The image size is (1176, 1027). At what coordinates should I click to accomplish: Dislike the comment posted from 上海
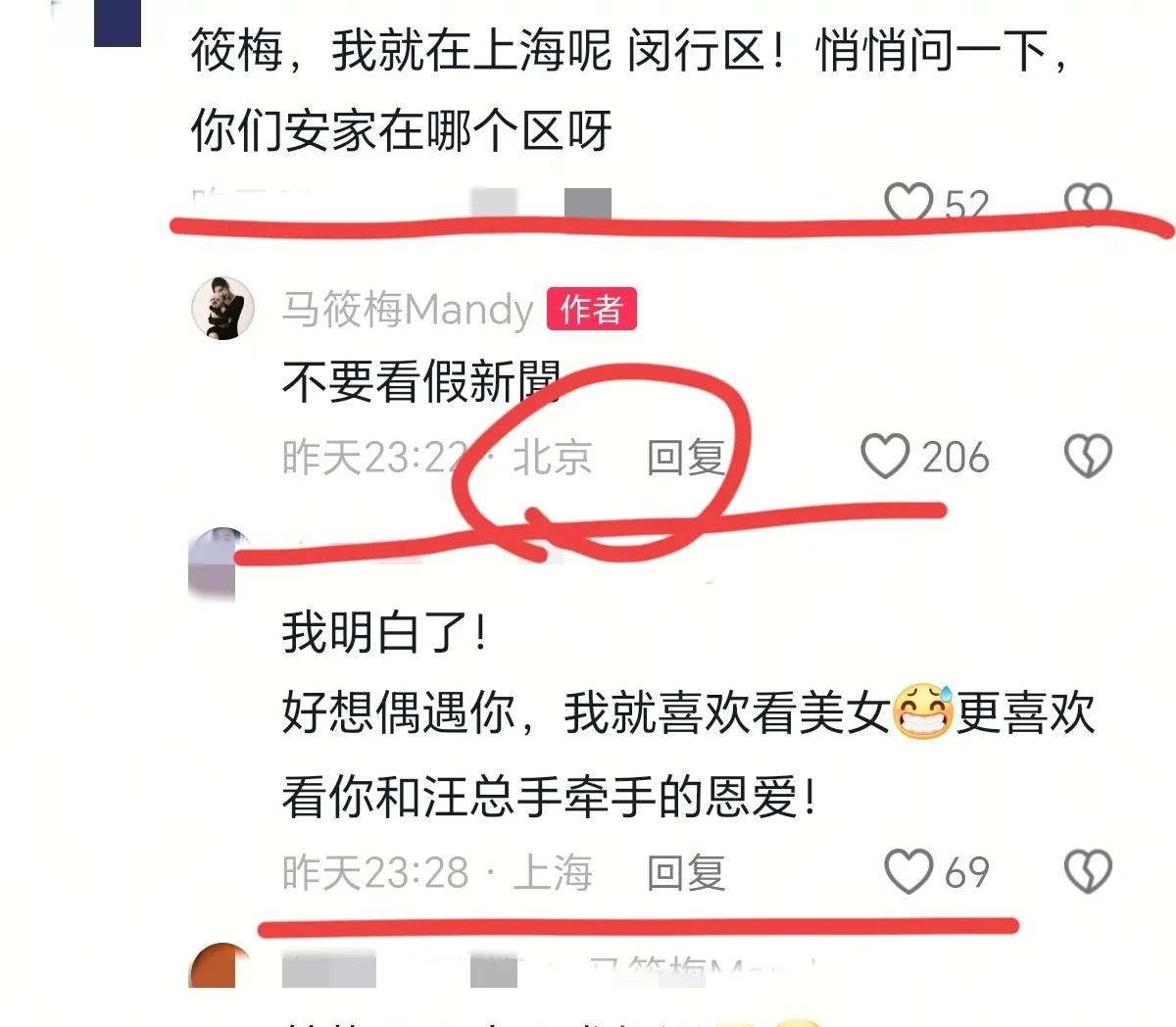coord(1089,871)
